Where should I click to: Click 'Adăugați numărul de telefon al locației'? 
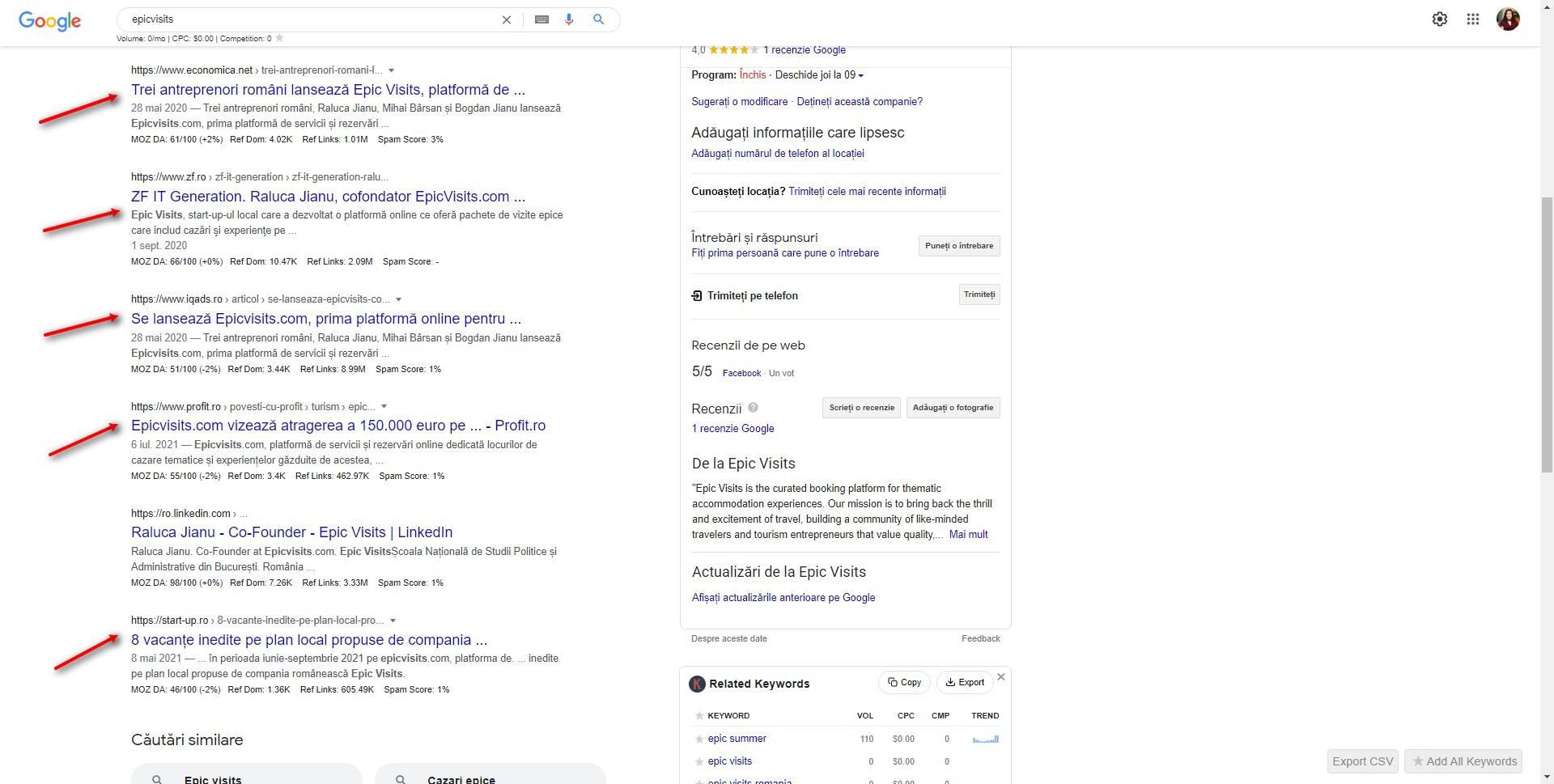click(x=778, y=154)
